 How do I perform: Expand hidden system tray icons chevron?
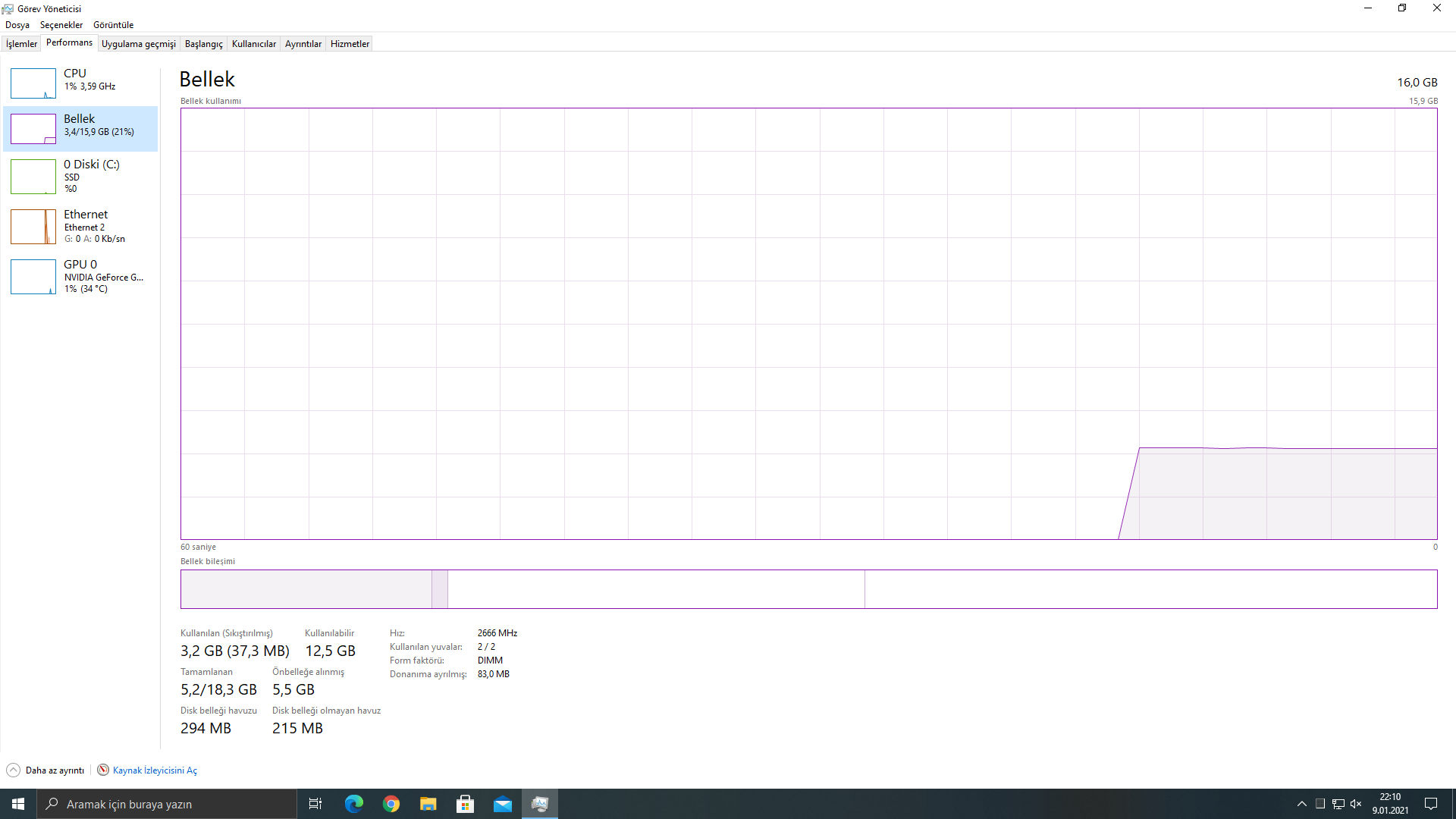click(x=1301, y=804)
